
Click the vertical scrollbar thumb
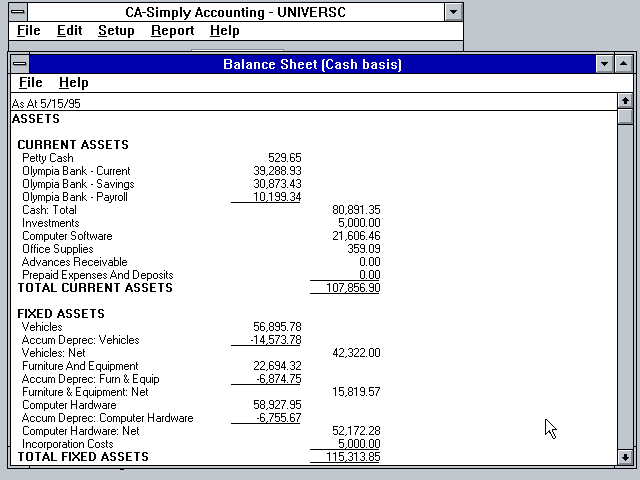coord(625,116)
